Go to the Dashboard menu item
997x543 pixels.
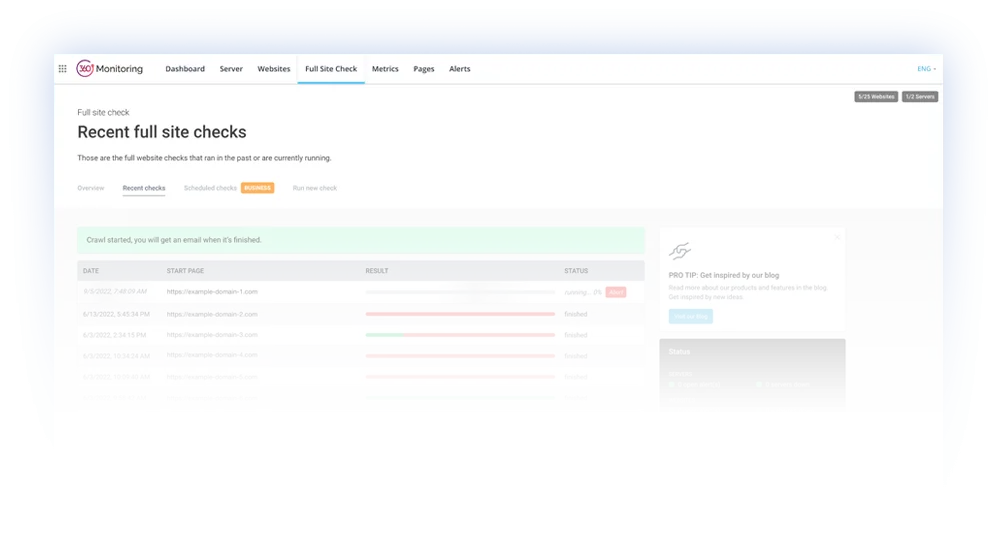click(x=185, y=69)
